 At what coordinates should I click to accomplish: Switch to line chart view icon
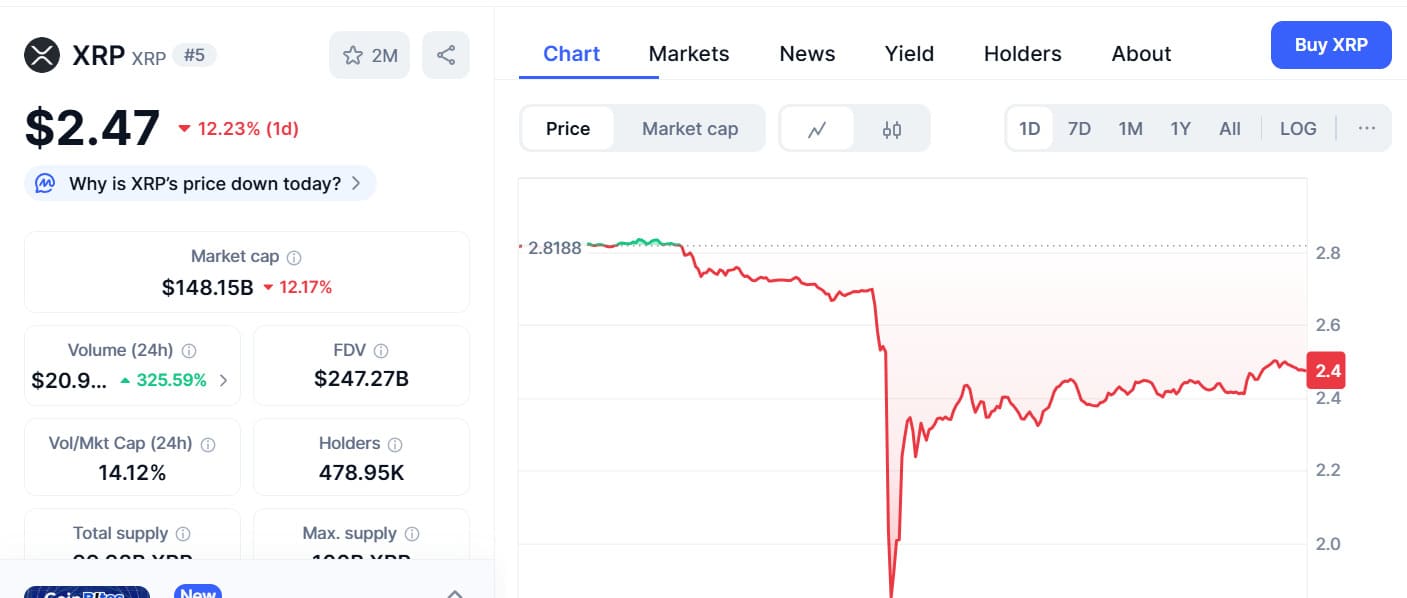coord(817,129)
